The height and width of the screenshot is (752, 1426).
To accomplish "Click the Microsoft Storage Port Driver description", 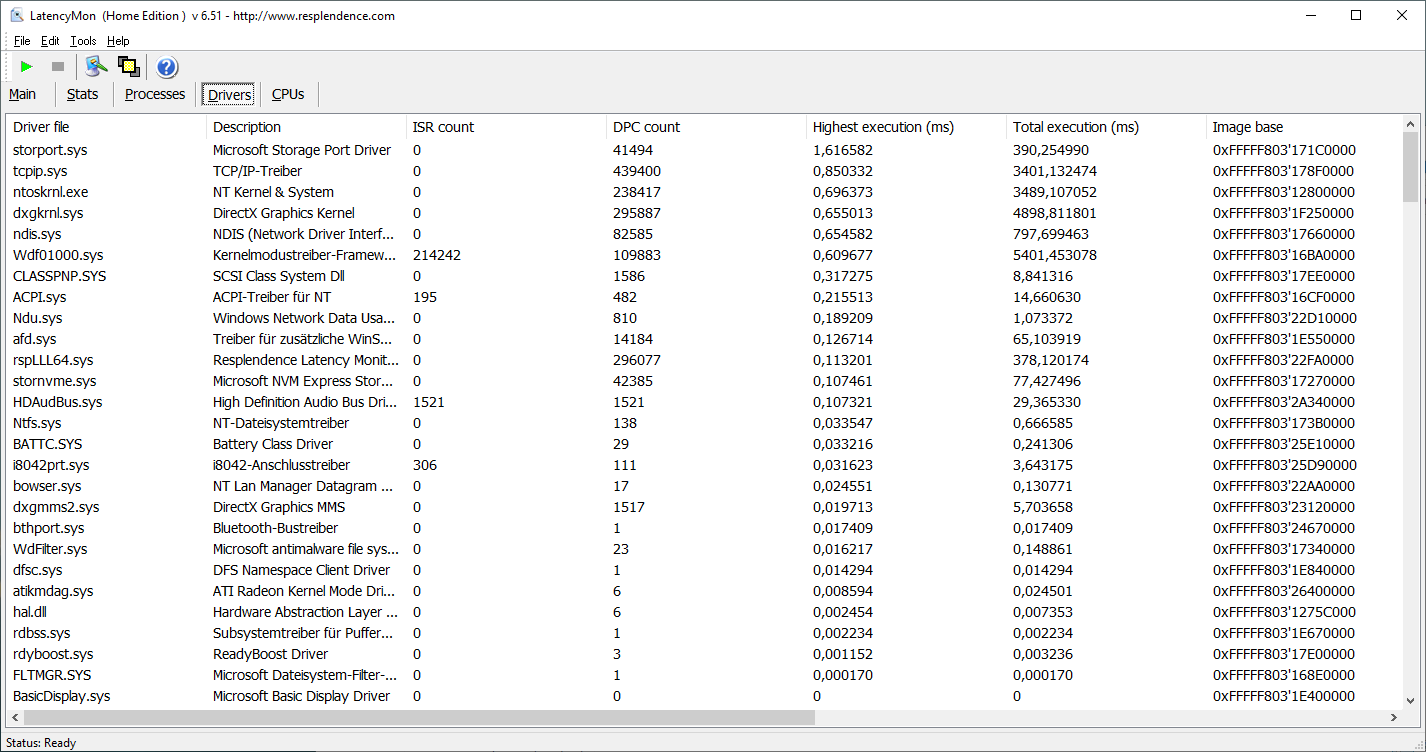I will 302,150.
